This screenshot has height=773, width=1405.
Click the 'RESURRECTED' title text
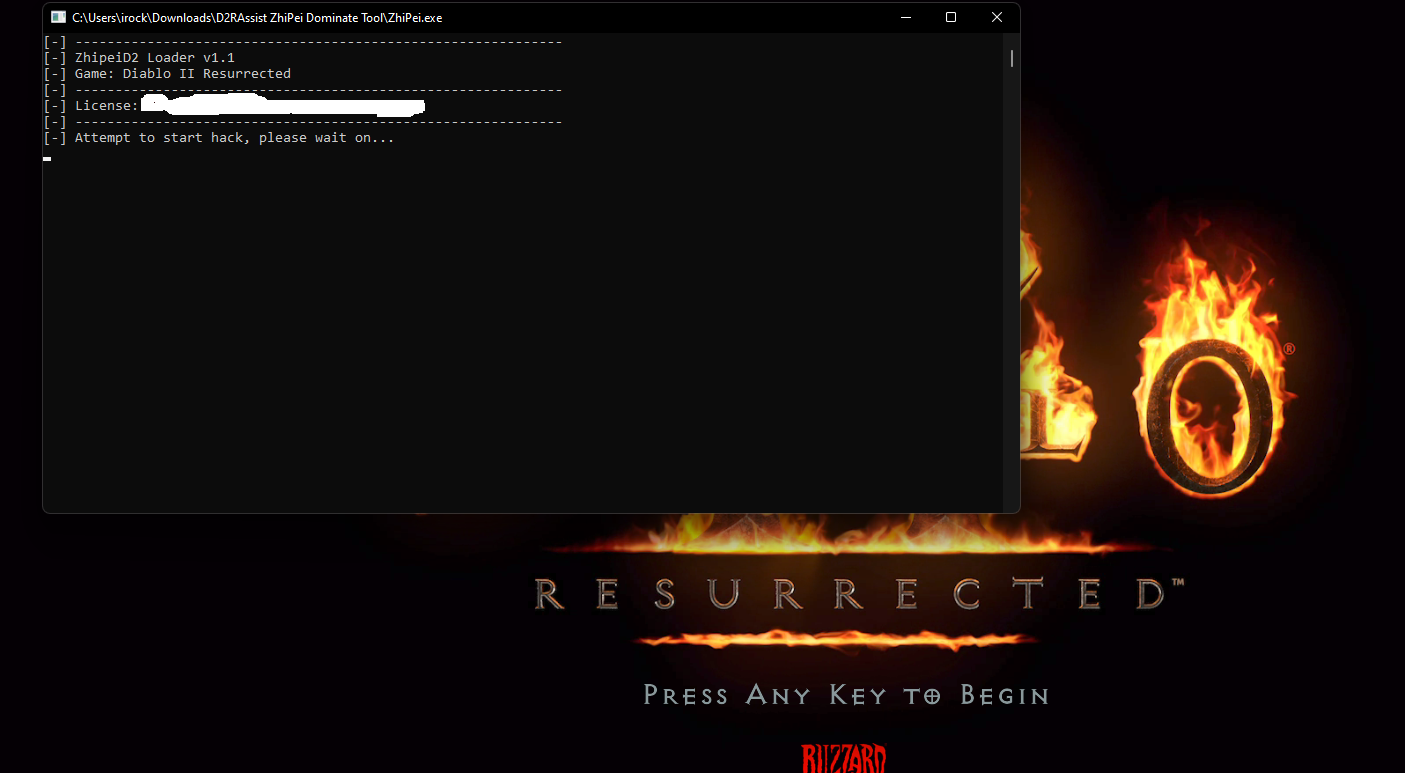(848, 595)
